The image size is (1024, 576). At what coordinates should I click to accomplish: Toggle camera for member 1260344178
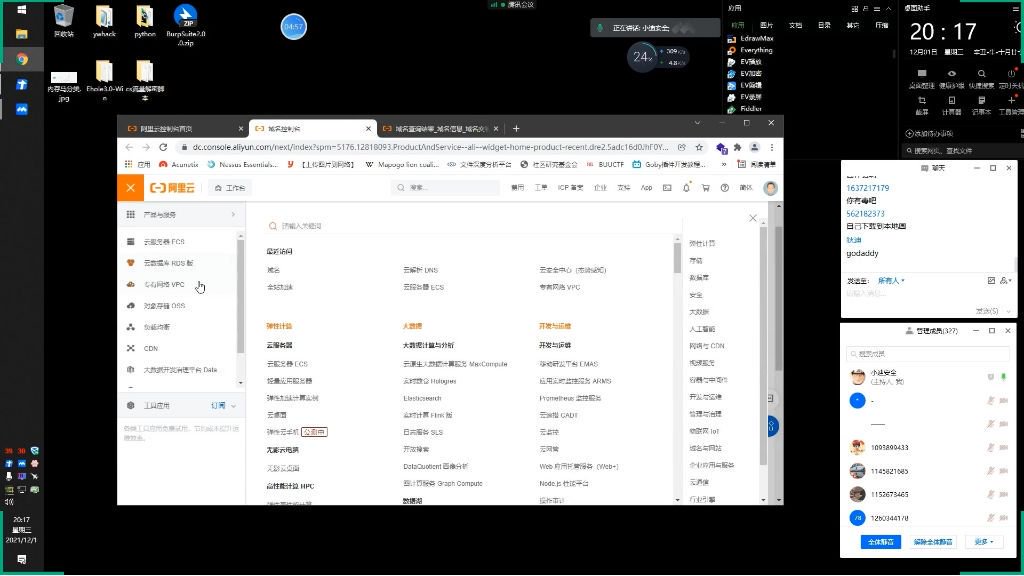click(x=1004, y=518)
